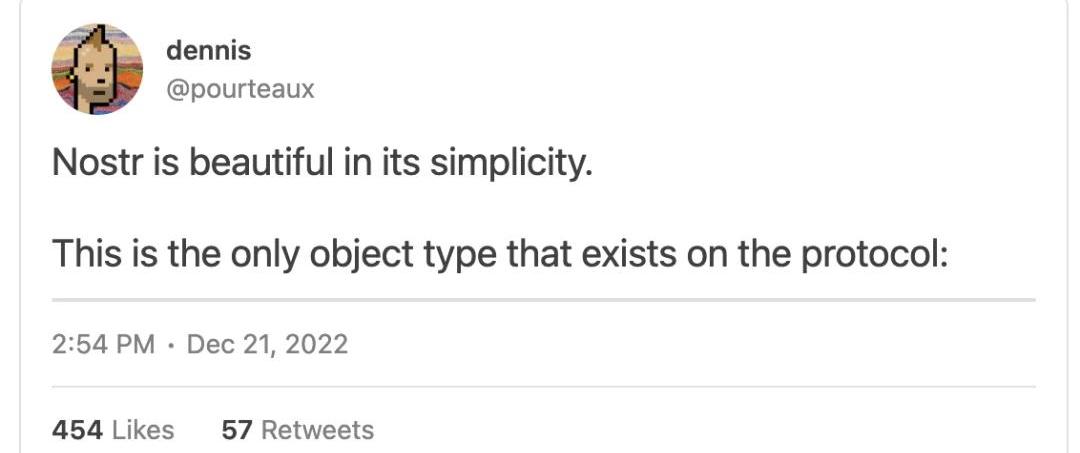Click dennis's pixel-art profile avatar
The width and height of the screenshot is (1080, 453).
[97, 69]
